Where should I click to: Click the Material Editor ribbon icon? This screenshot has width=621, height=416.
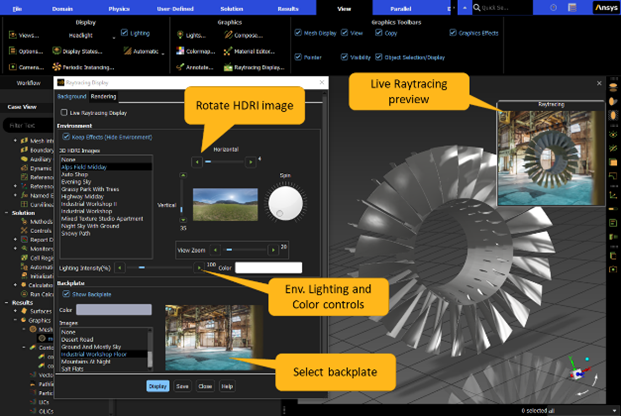click(258, 50)
